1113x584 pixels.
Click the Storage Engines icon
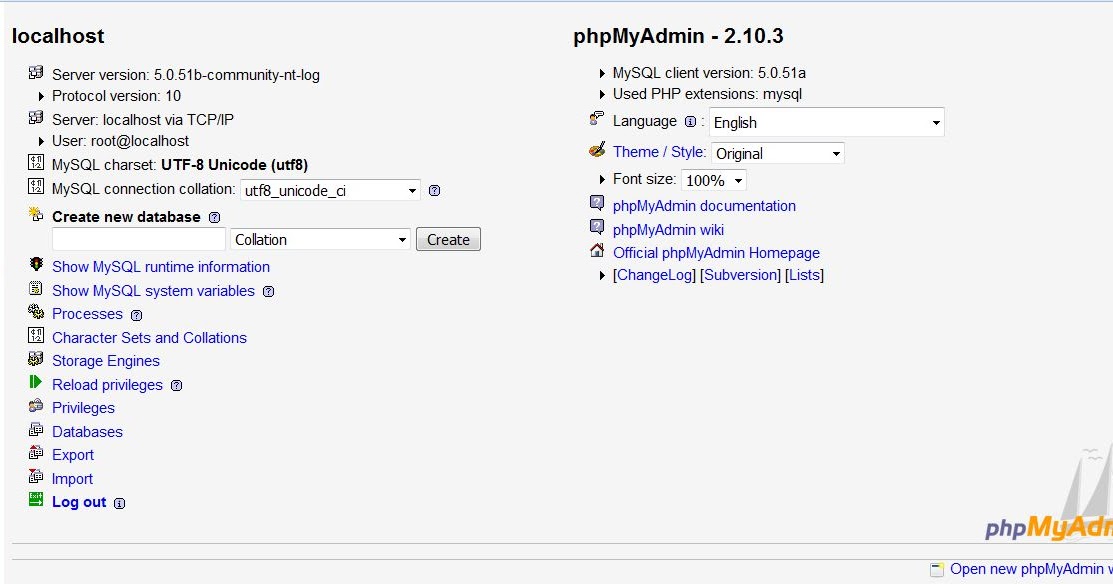[35, 359]
